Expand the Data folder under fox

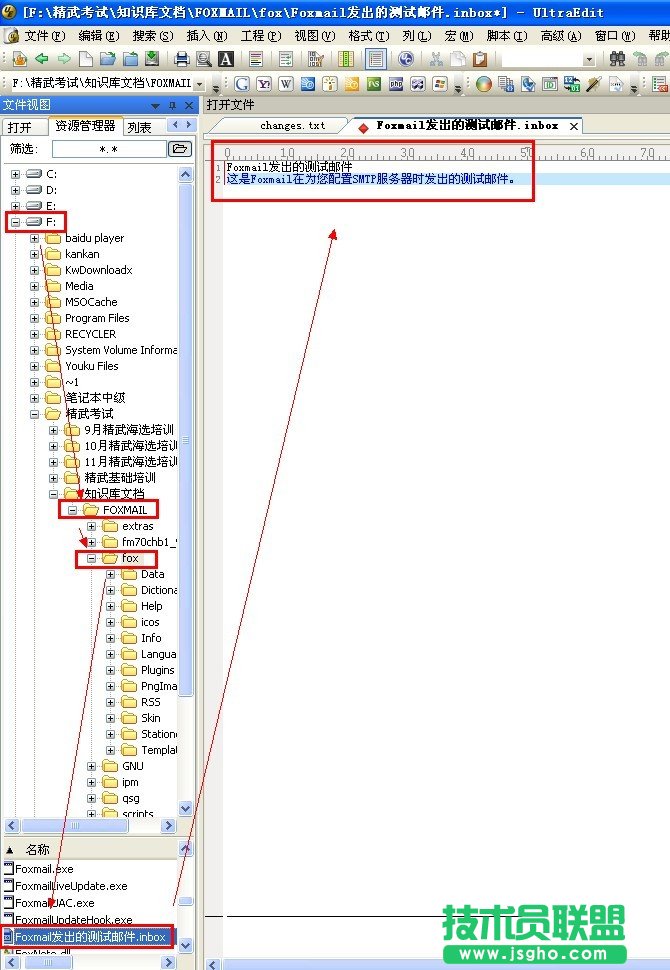[111, 574]
